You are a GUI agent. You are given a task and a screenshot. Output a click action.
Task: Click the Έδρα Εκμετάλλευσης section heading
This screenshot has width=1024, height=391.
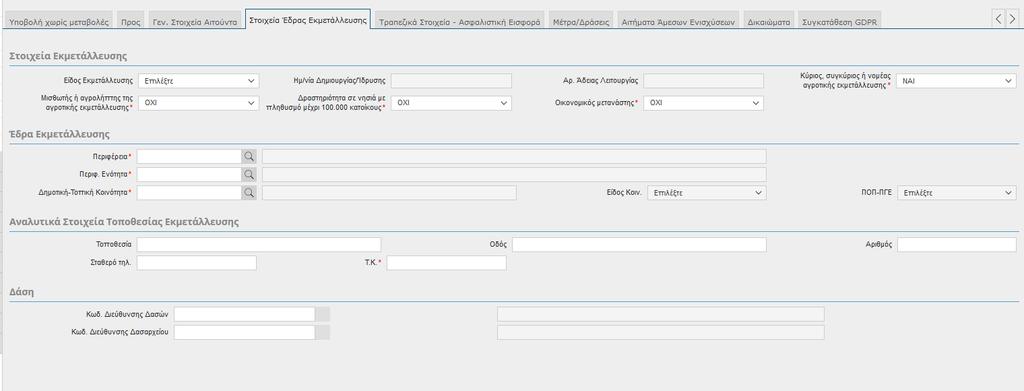click(59, 134)
